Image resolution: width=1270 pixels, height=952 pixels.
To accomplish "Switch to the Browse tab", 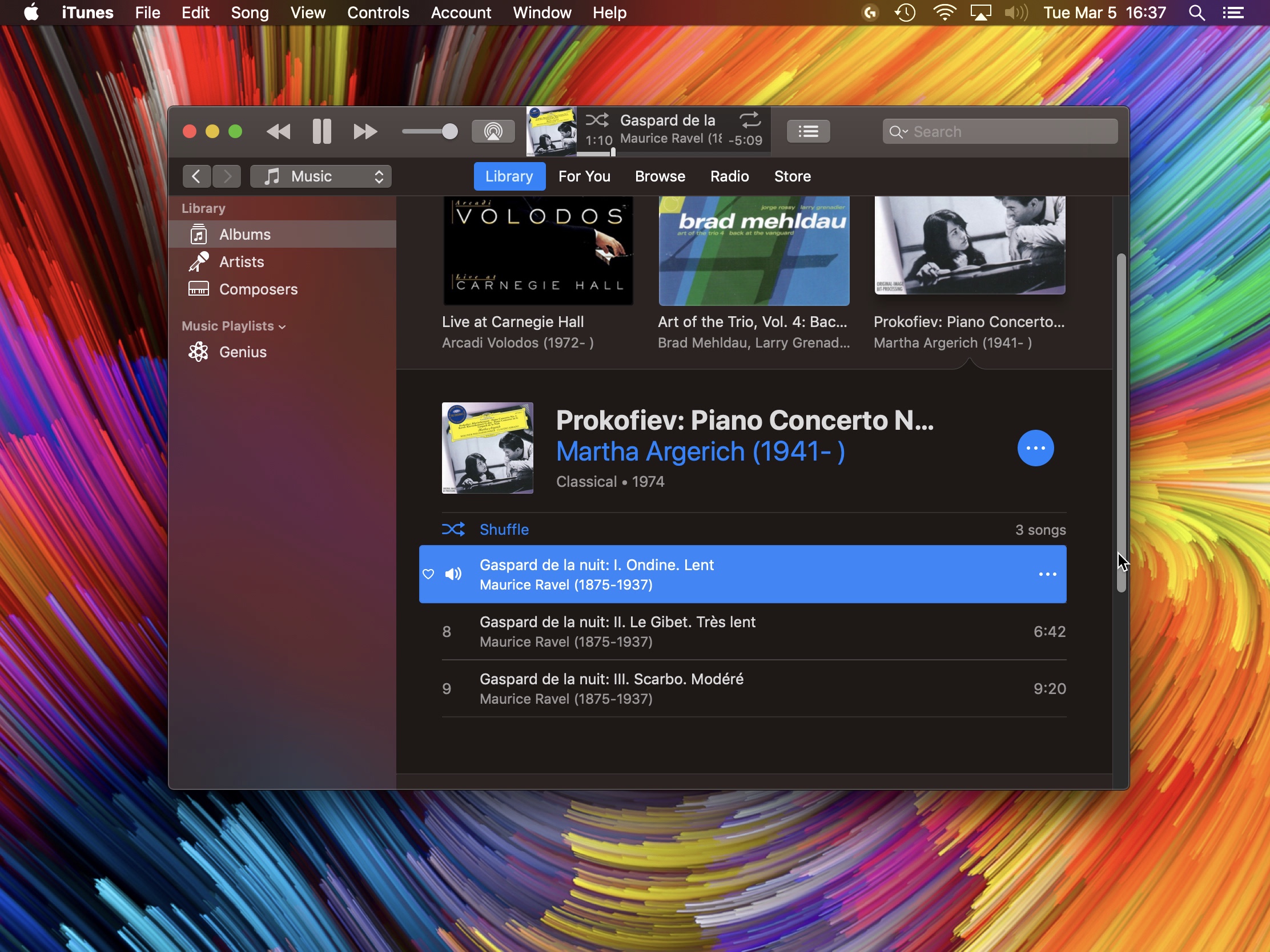I will tap(660, 176).
